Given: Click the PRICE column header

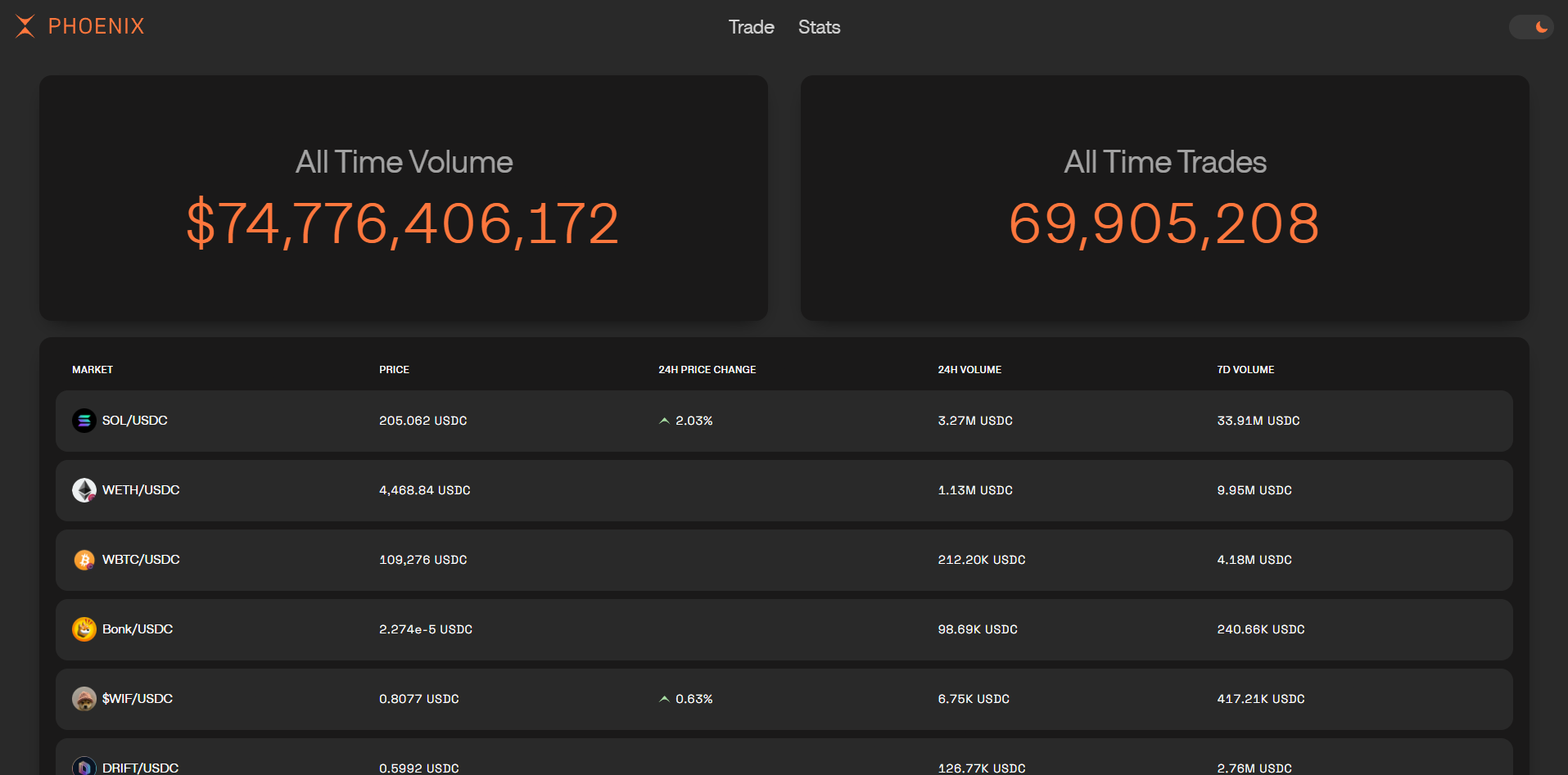Looking at the screenshot, I should (x=394, y=370).
